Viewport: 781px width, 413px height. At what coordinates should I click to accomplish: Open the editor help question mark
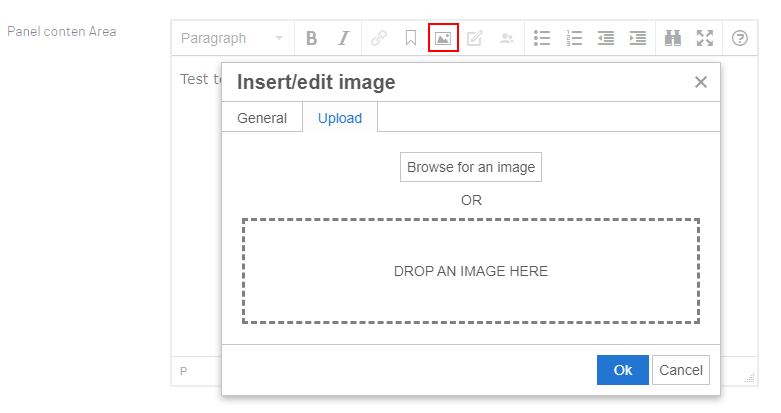pyautogui.click(x=740, y=38)
